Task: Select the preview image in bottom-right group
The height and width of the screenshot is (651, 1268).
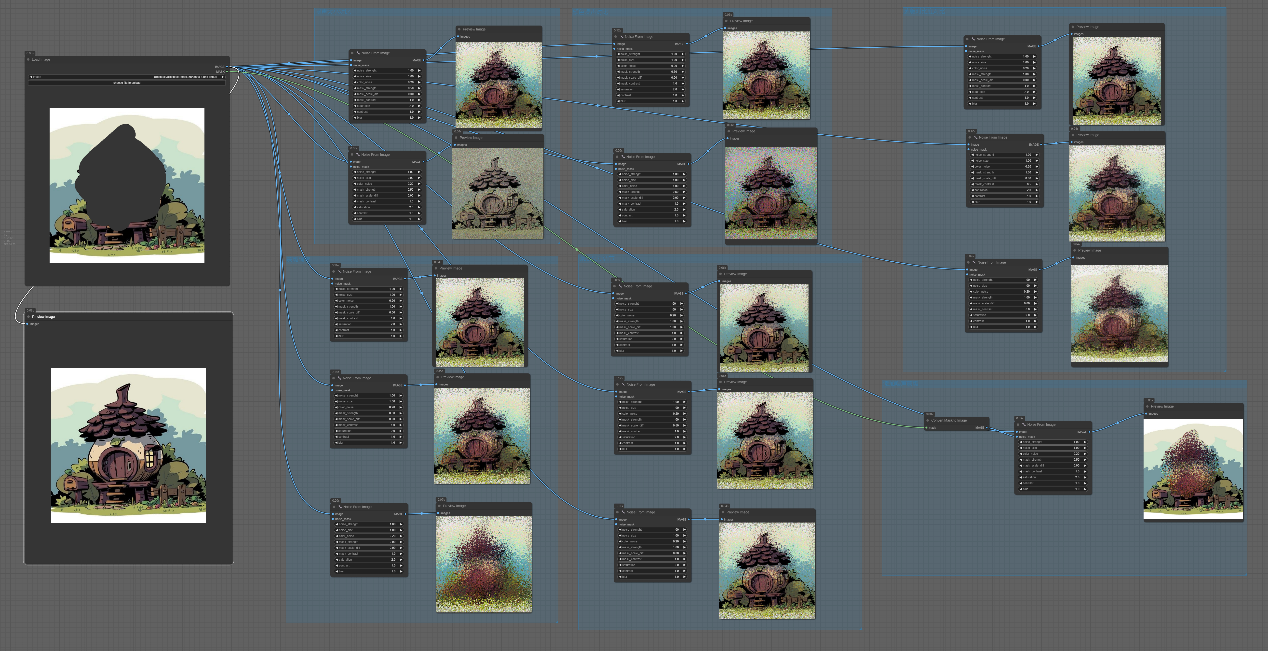Action: pyautogui.click(x=1193, y=468)
